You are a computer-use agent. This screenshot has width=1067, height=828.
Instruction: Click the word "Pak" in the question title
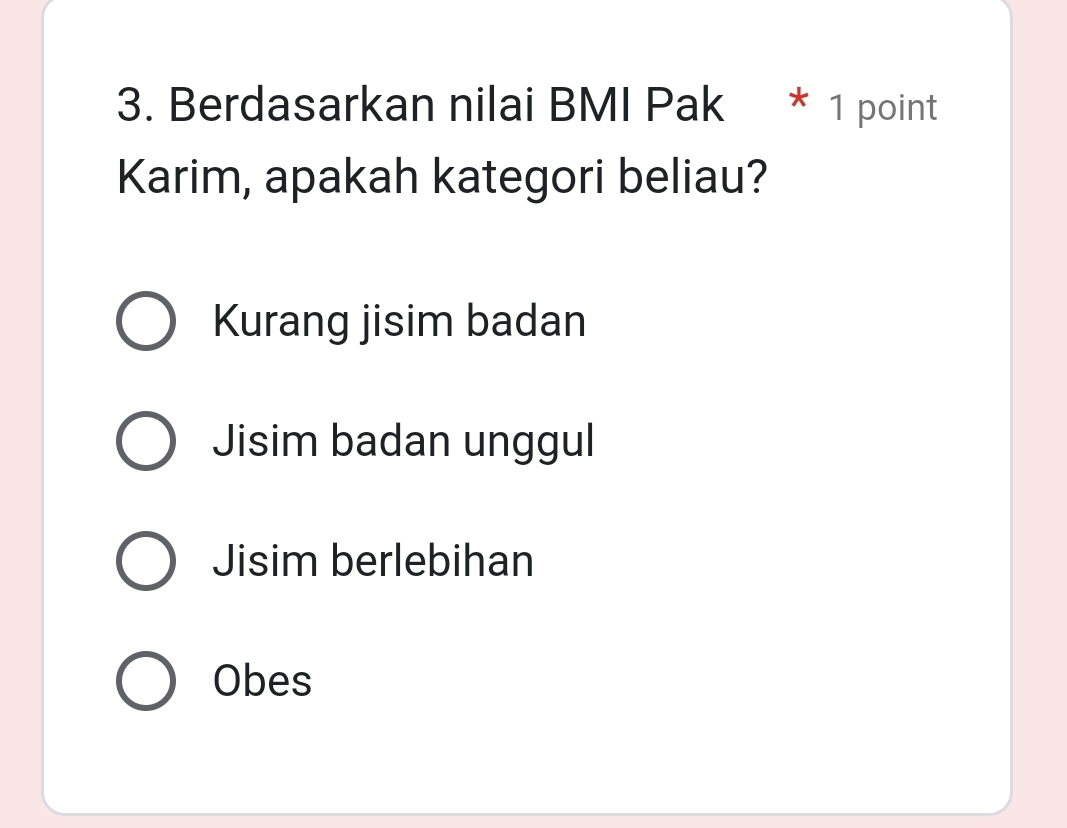[684, 106]
